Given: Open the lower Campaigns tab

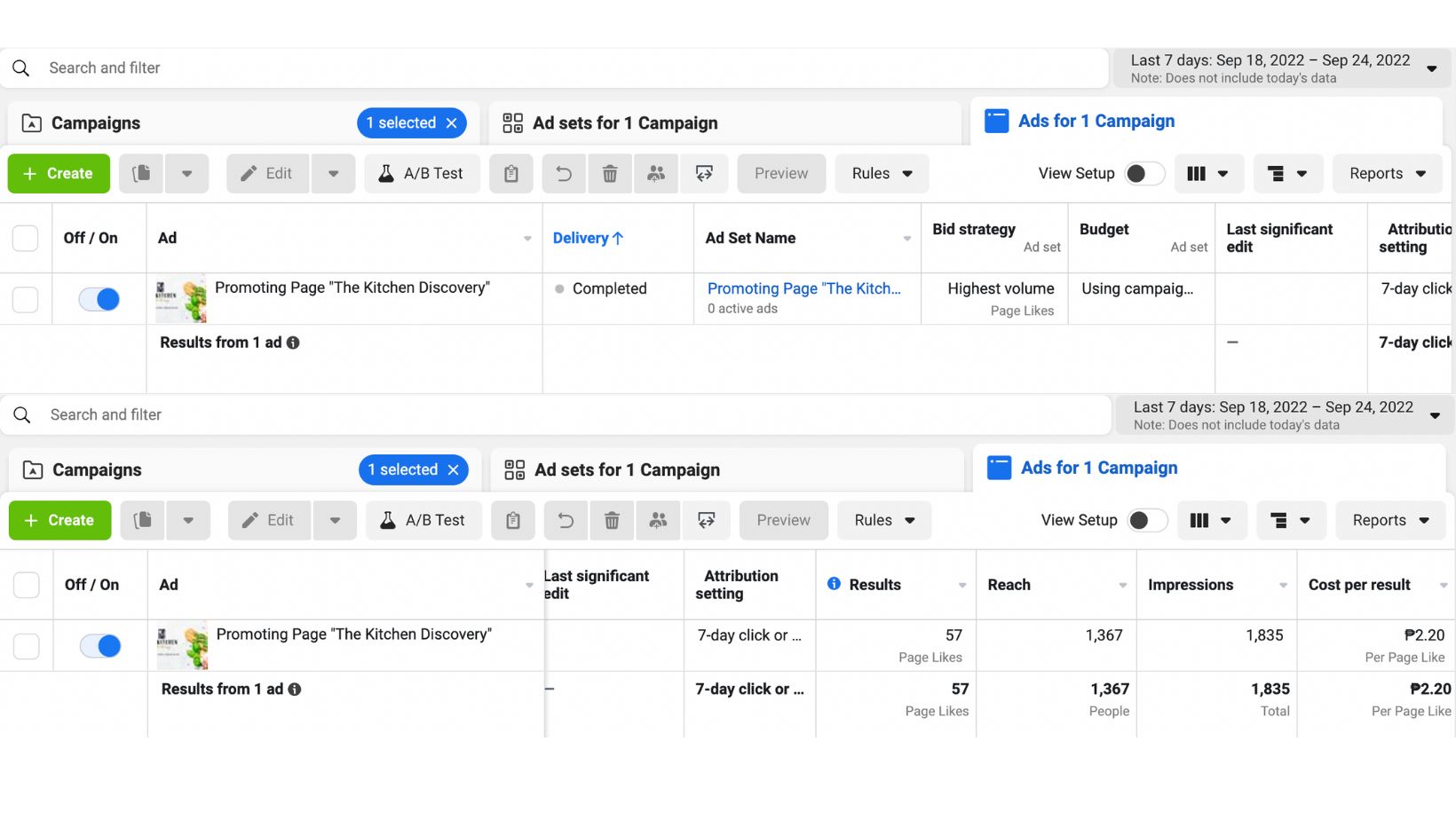Looking at the screenshot, I should [97, 470].
